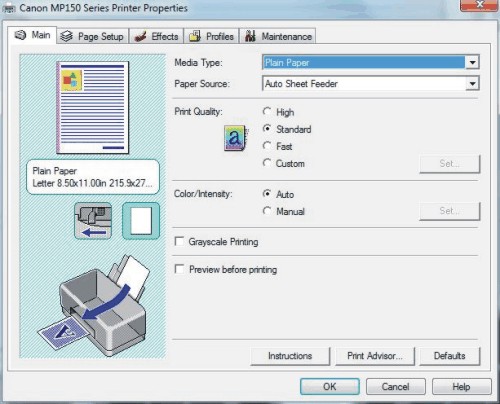The image size is (500, 404).
Task: Enable Preview before printing checkbox
Action: click(179, 269)
